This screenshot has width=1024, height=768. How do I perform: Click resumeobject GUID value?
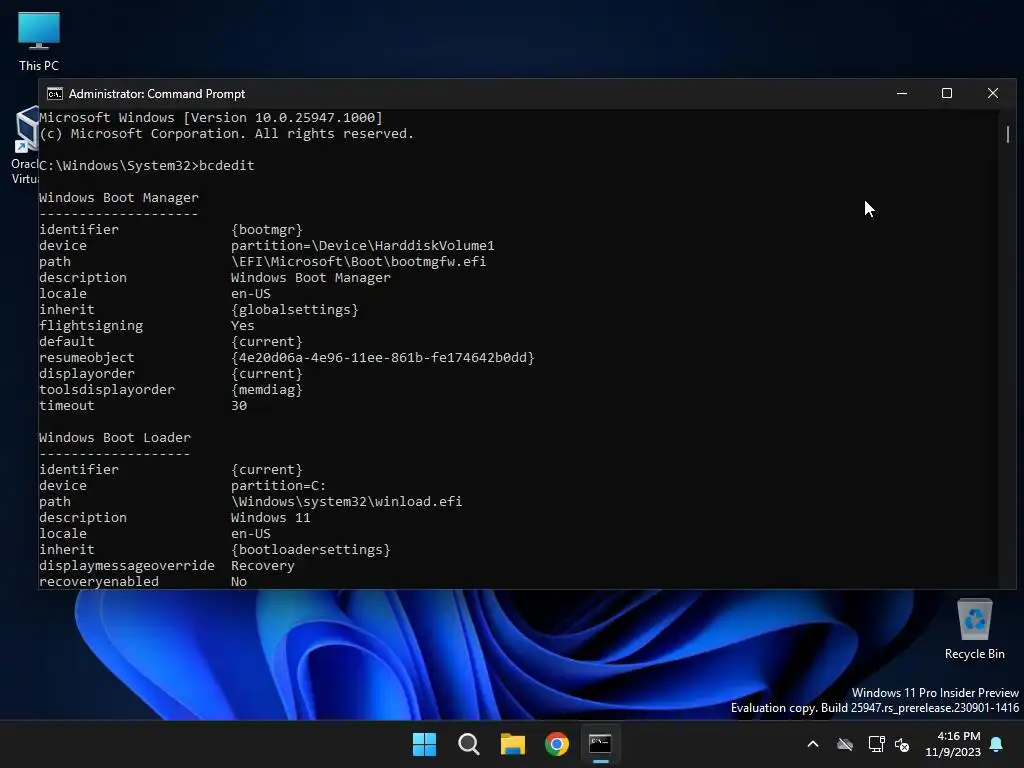(x=383, y=357)
